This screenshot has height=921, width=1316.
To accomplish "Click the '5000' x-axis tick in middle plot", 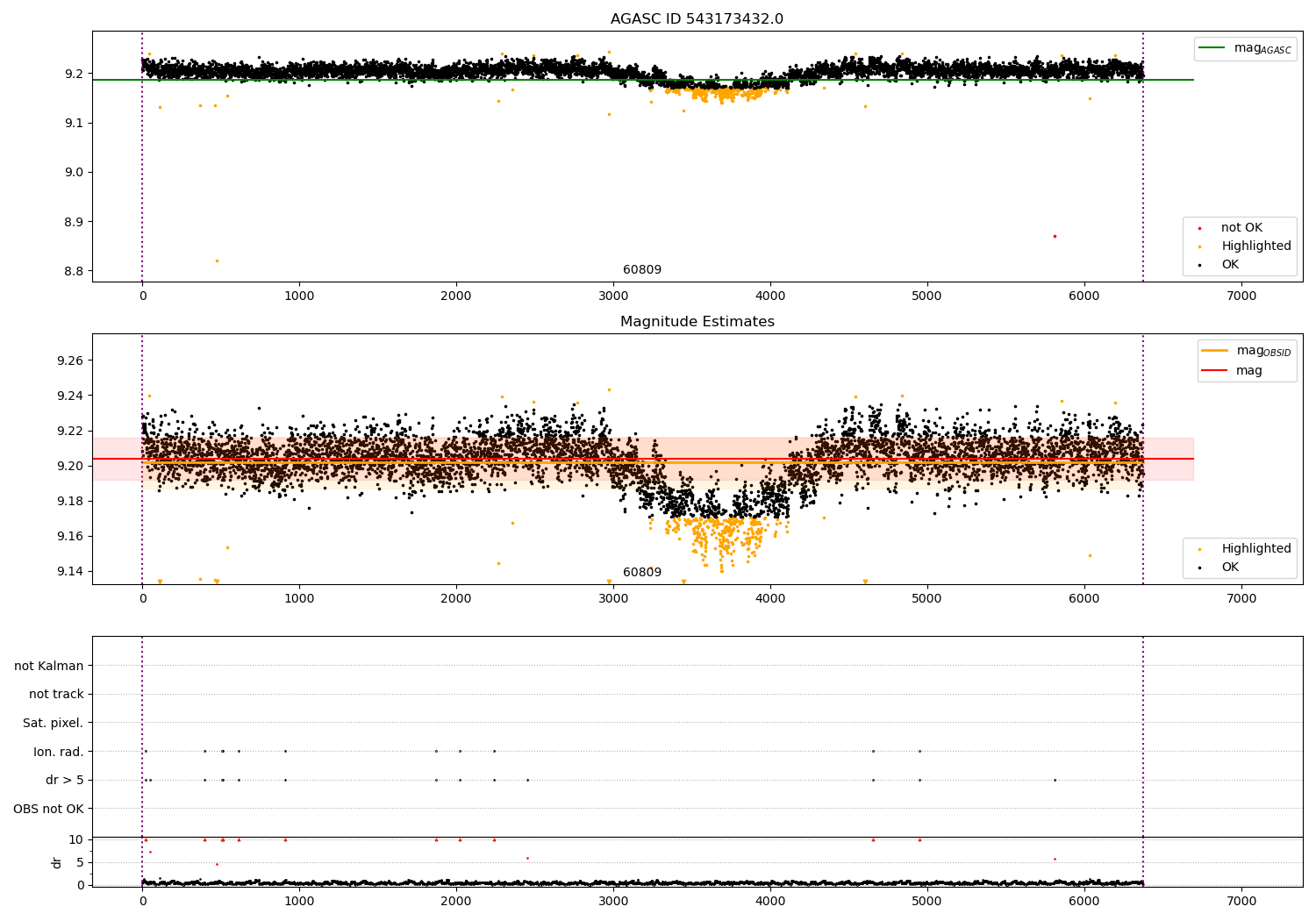I will [x=927, y=598].
